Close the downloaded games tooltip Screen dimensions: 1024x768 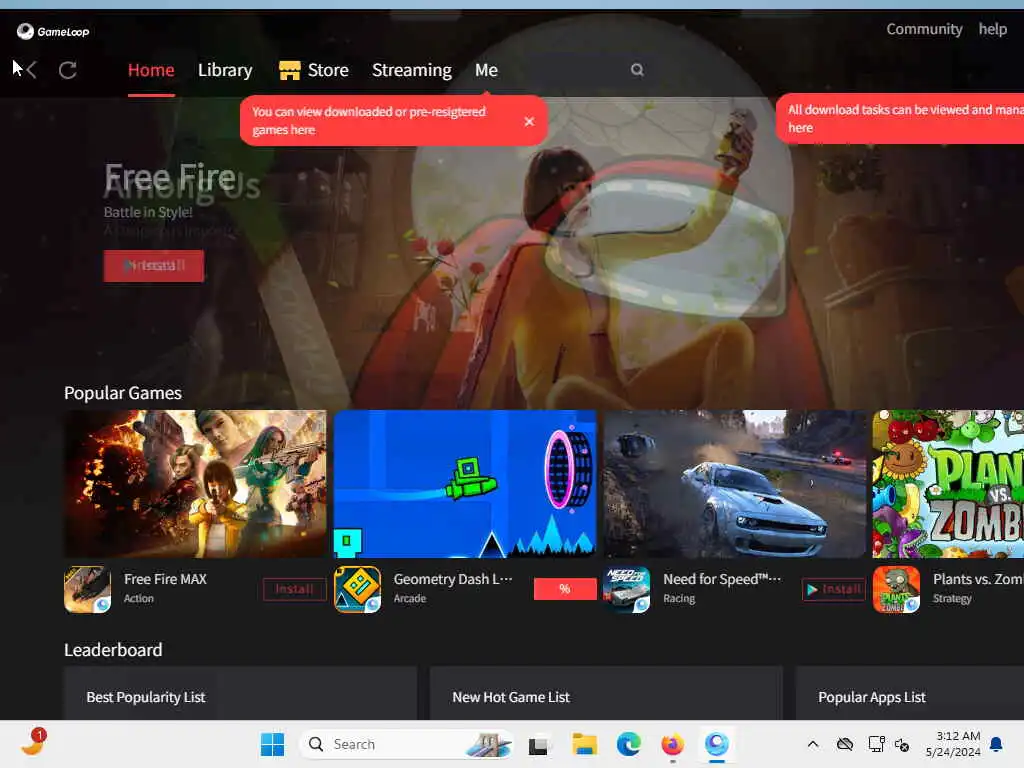(x=529, y=121)
